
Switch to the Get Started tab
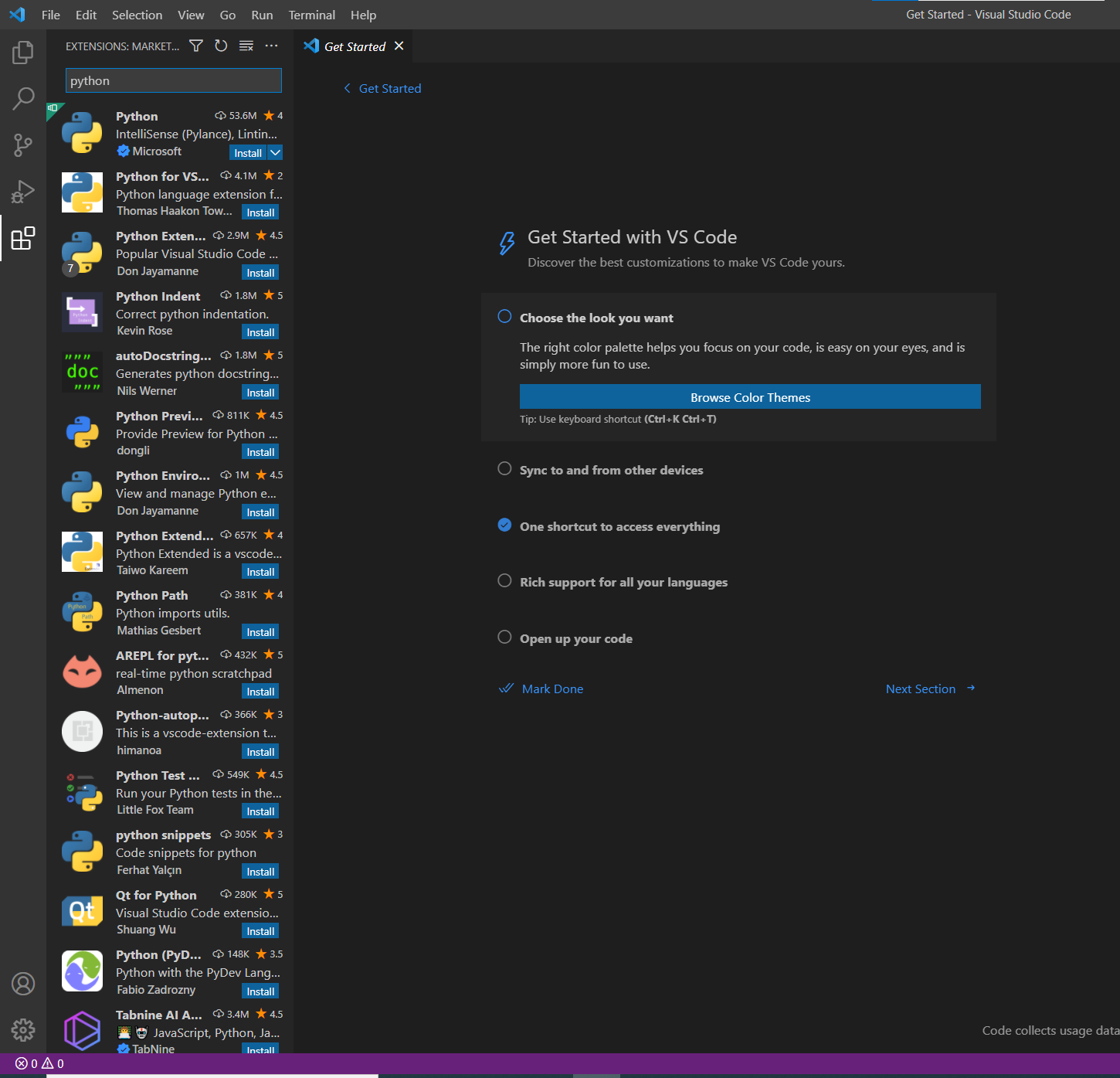tap(355, 46)
